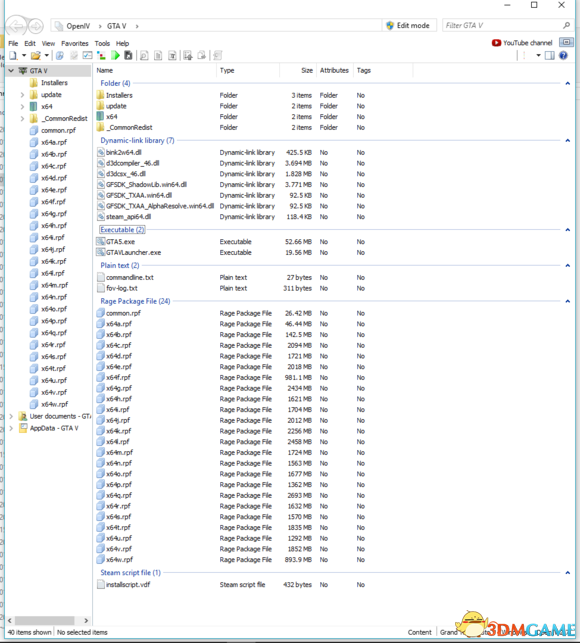Open the Help menu
Image resolution: width=580 pixels, height=643 pixels.
tap(122, 43)
